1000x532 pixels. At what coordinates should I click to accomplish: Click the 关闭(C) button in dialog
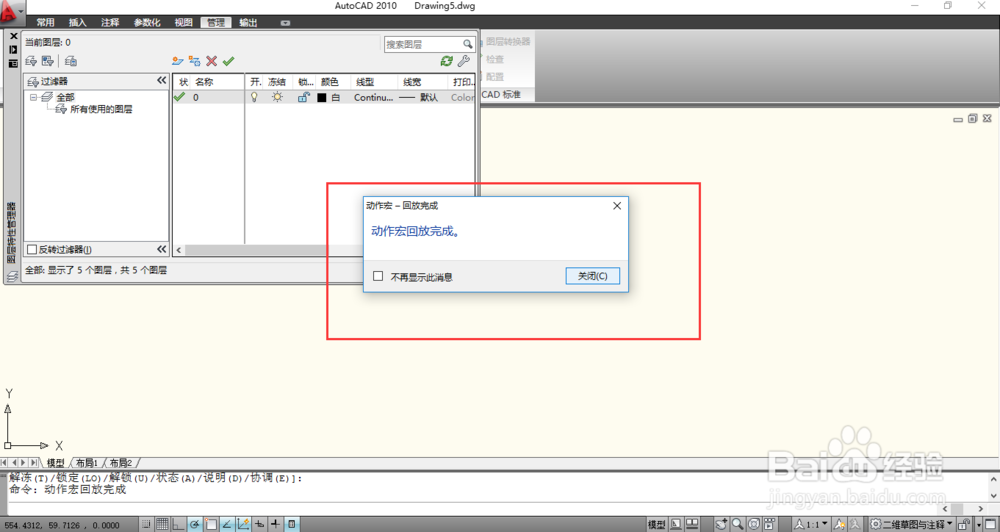tap(592, 276)
